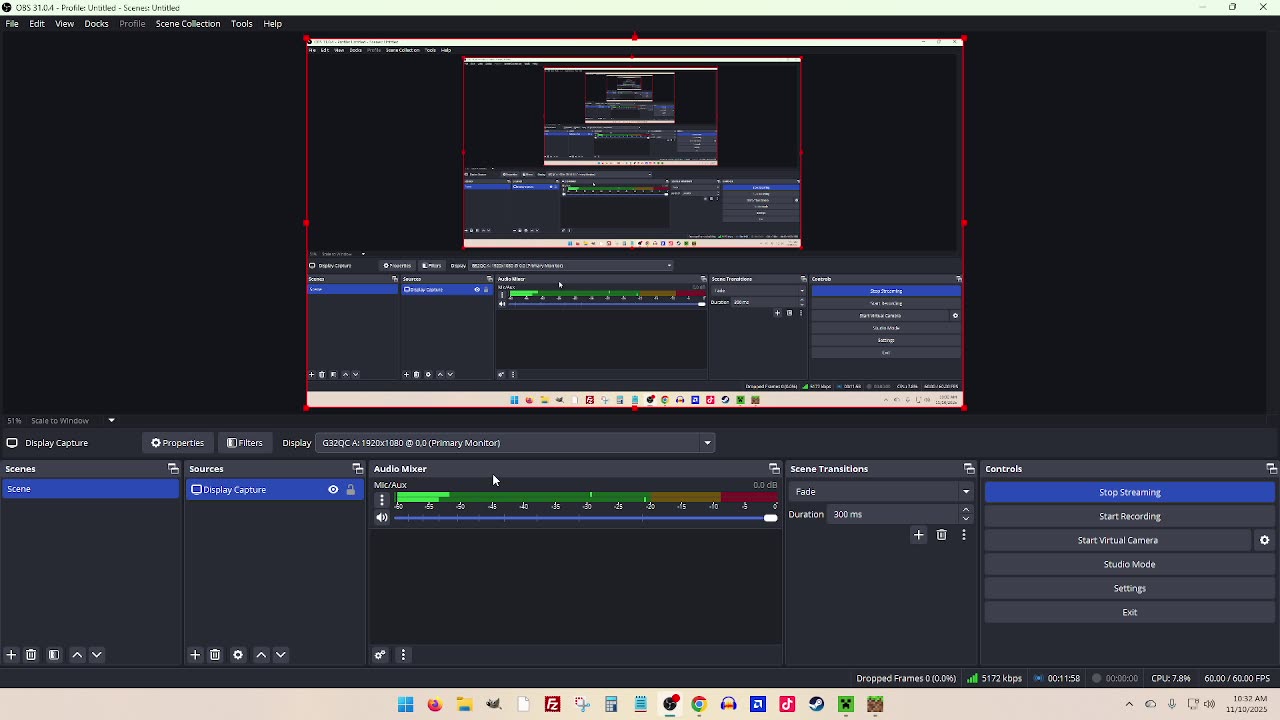Screen dimensions: 1280x720
Task: Open scene filters icon in Scenes dock
Action: coord(54,655)
